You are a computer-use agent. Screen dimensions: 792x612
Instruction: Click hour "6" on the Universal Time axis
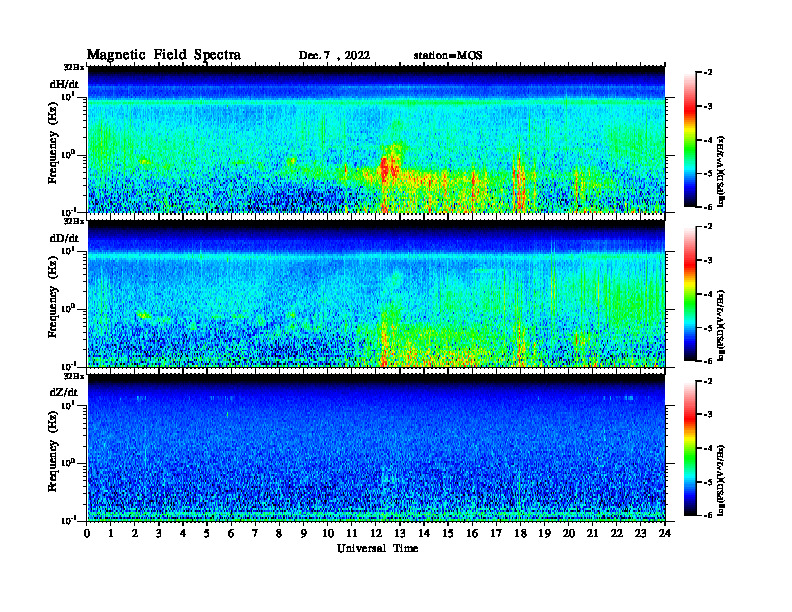click(x=231, y=533)
